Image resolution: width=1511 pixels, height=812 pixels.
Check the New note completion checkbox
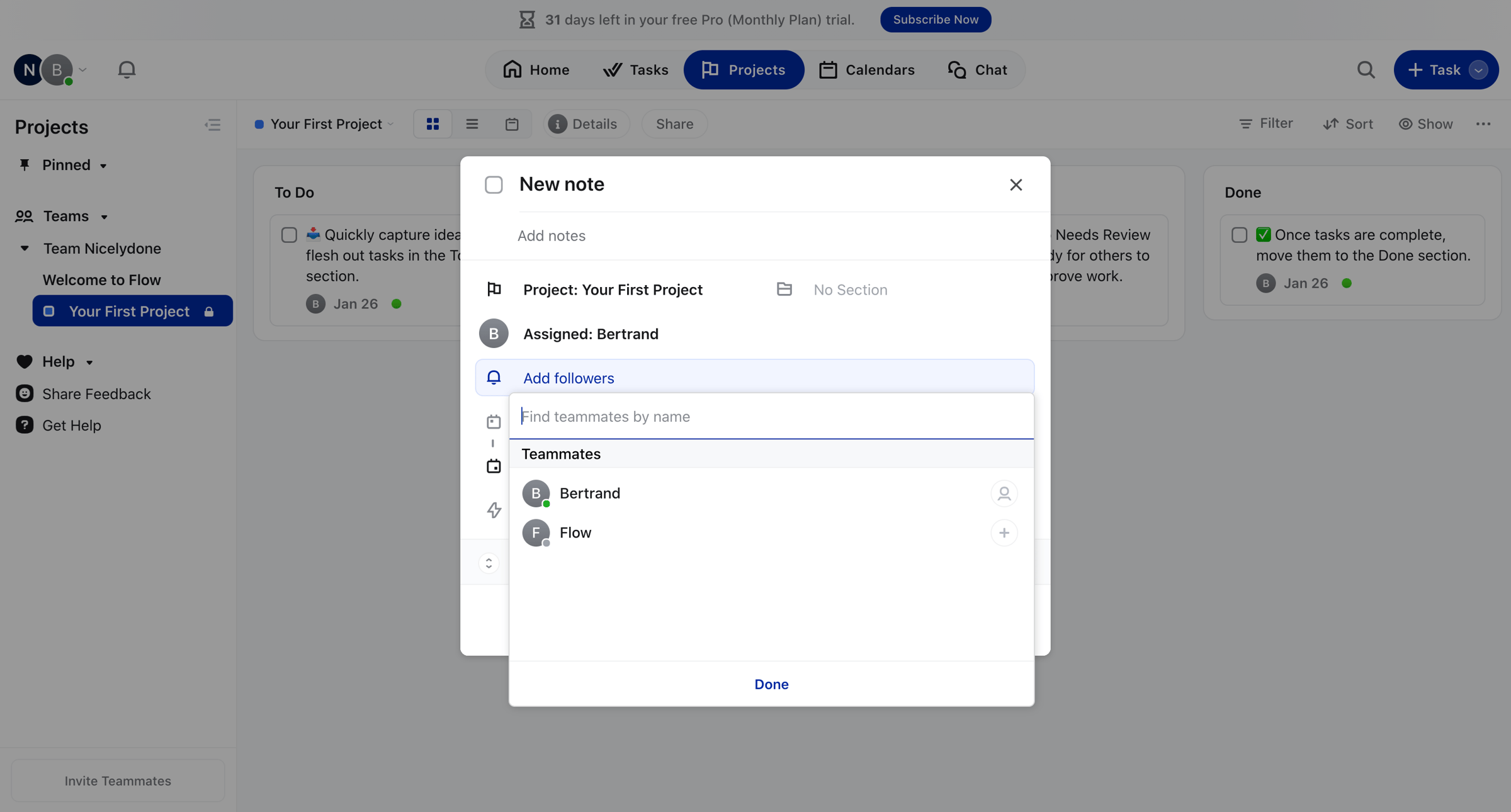pos(494,184)
